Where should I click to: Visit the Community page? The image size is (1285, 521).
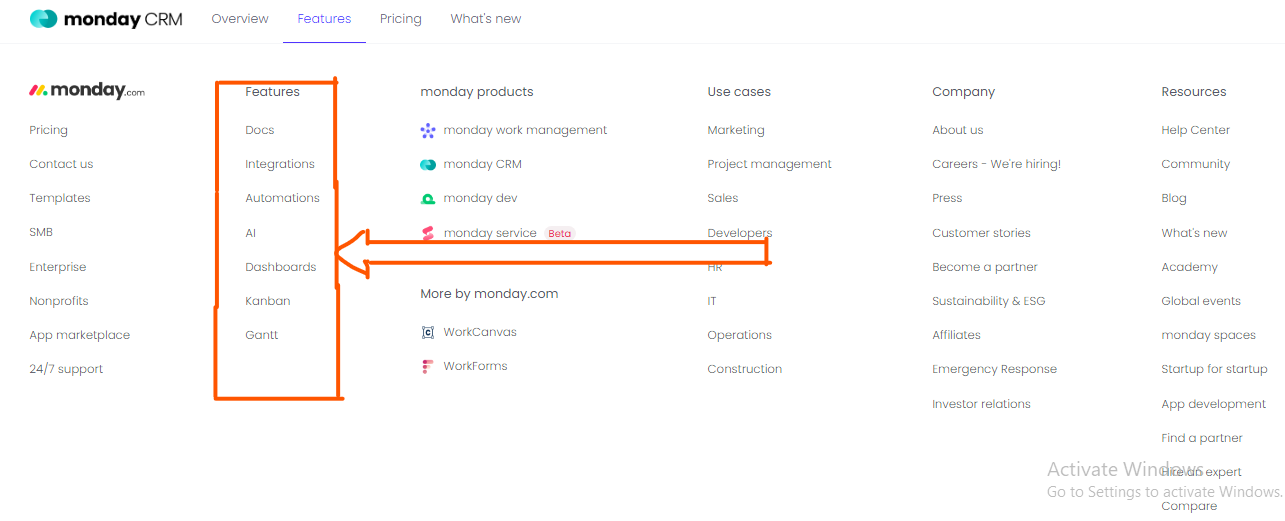pyautogui.click(x=1196, y=164)
